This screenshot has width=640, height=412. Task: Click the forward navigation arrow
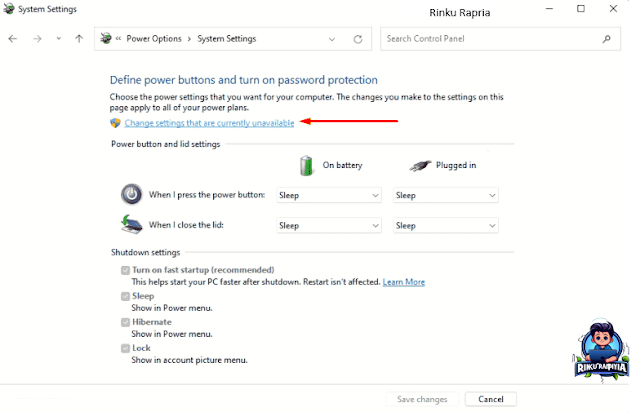point(37,39)
